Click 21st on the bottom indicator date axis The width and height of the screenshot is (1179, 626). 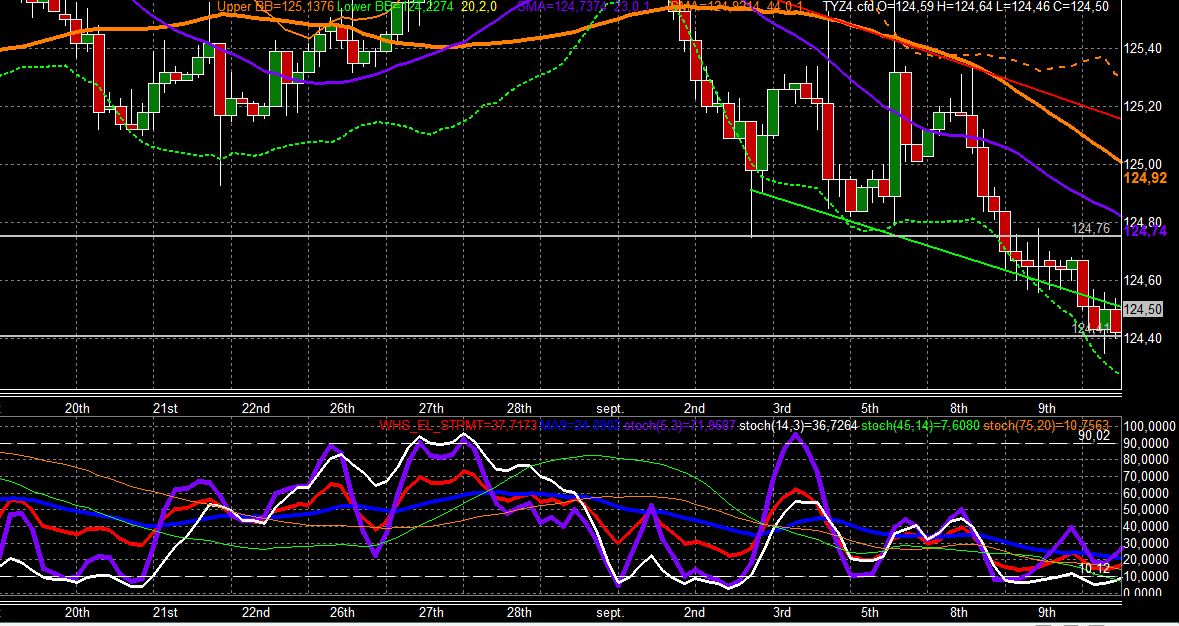[165, 612]
